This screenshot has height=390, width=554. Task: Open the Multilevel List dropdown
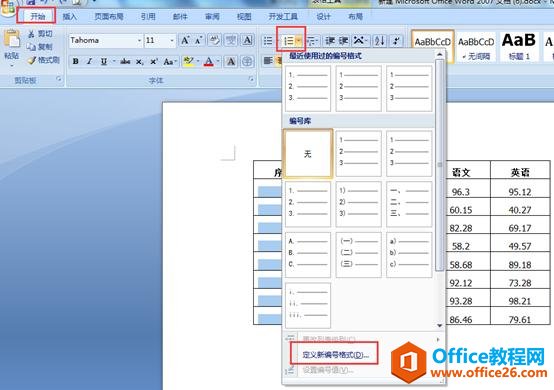click(x=312, y=41)
